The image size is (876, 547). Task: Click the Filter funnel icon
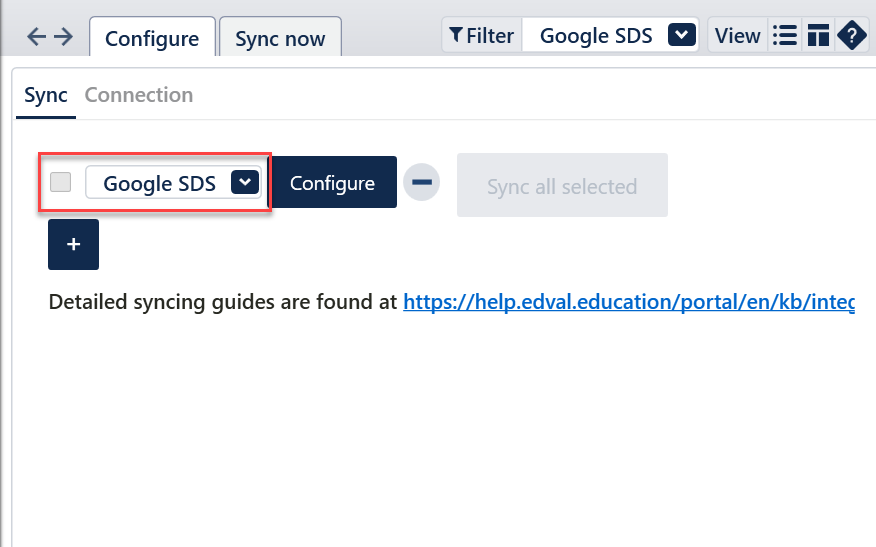click(x=455, y=36)
